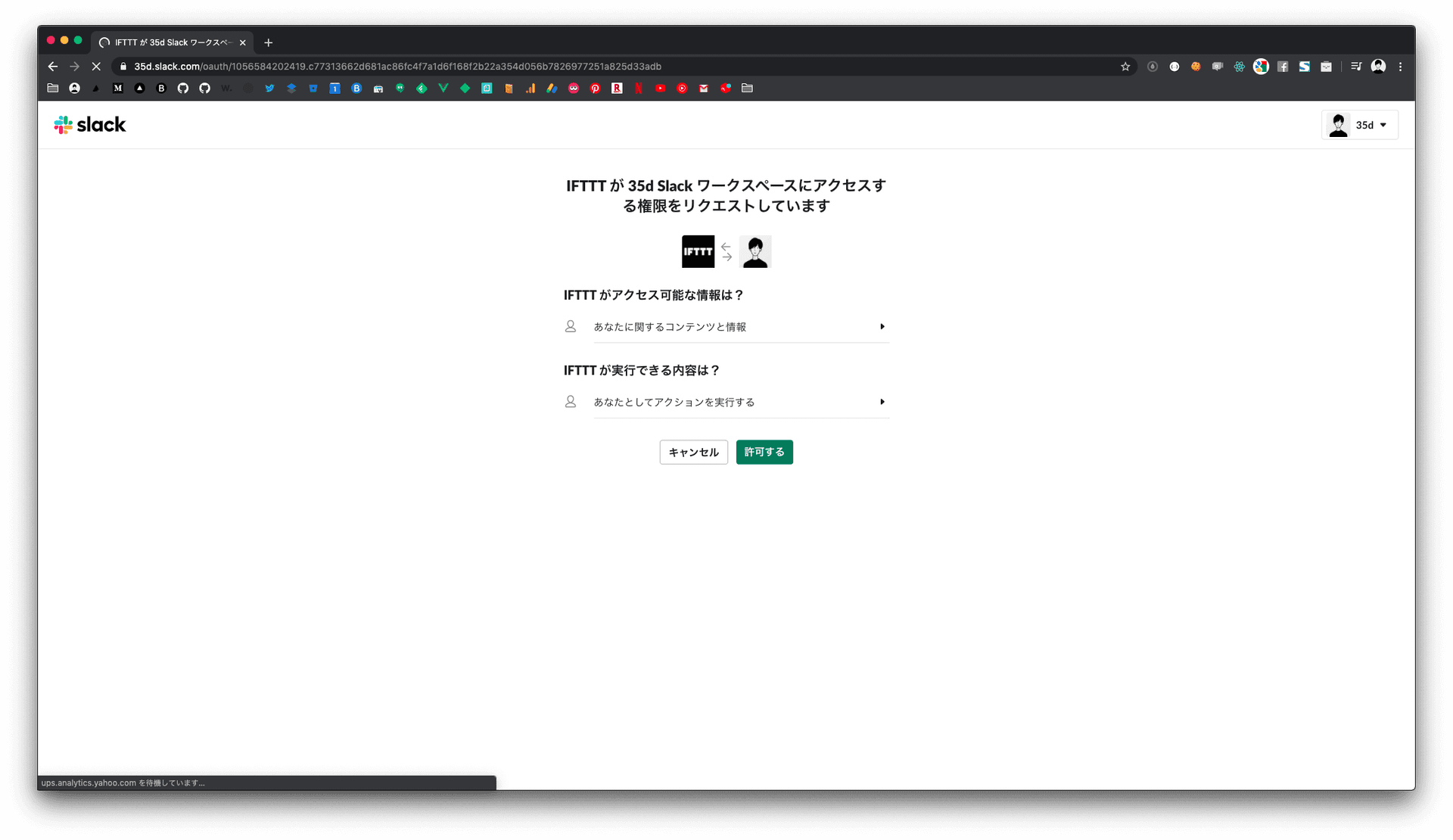Open the 35d workspace dropdown
1453x840 pixels.
(x=1360, y=126)
